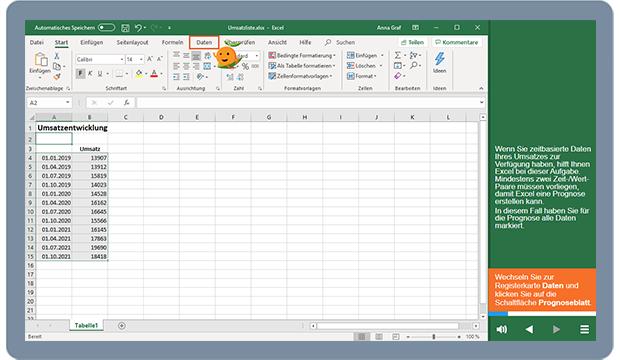Click tutorial back arrow button
This screenshot has height=360, width=620.
[x=529, y=329]
